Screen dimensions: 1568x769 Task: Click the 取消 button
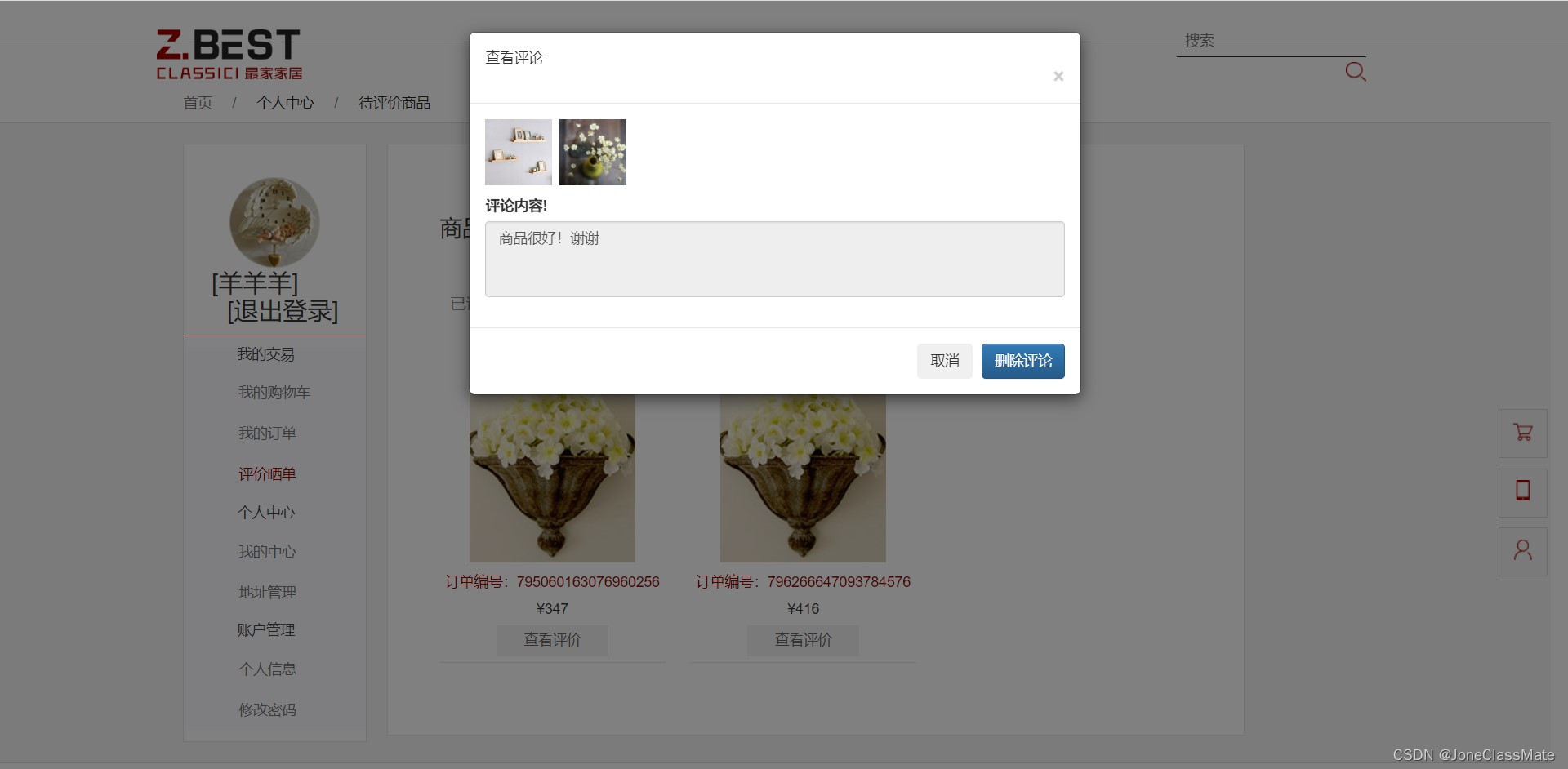(x=944, y=361)
